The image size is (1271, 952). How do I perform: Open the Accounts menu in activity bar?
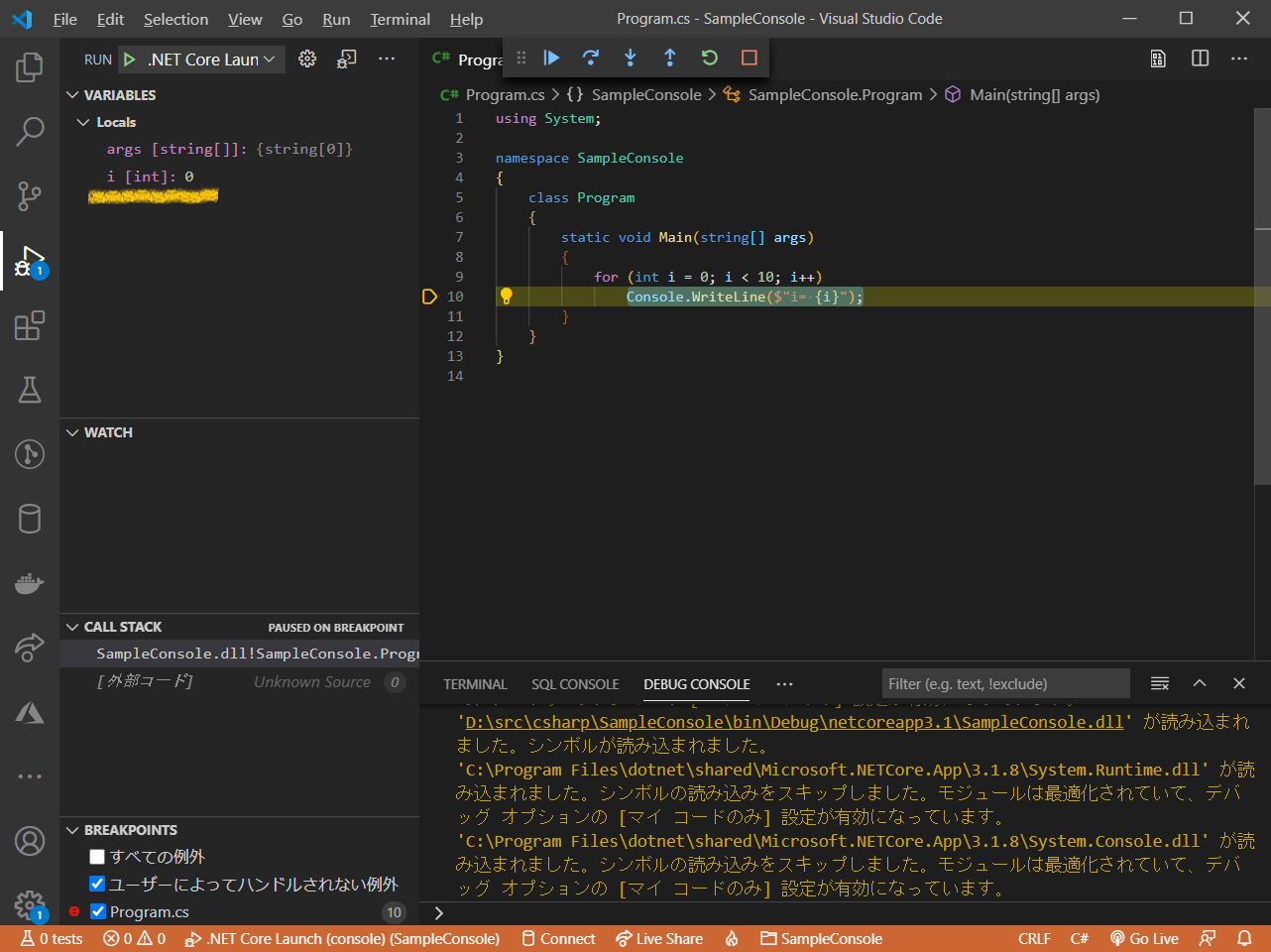(30, 841)
